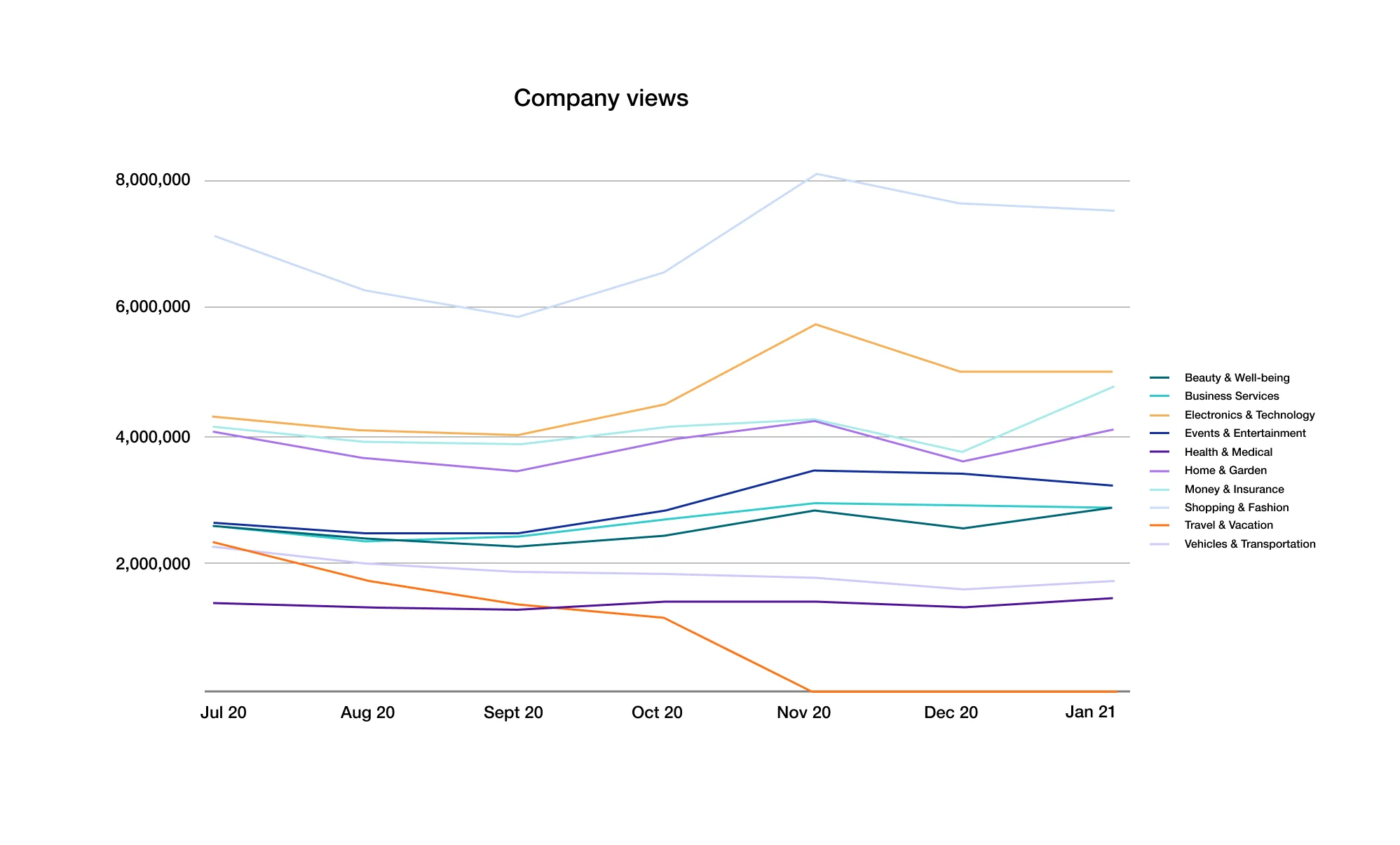Select the Travel & Vacation legend entry
1400x845 pixels.
tap(1228, 525)
